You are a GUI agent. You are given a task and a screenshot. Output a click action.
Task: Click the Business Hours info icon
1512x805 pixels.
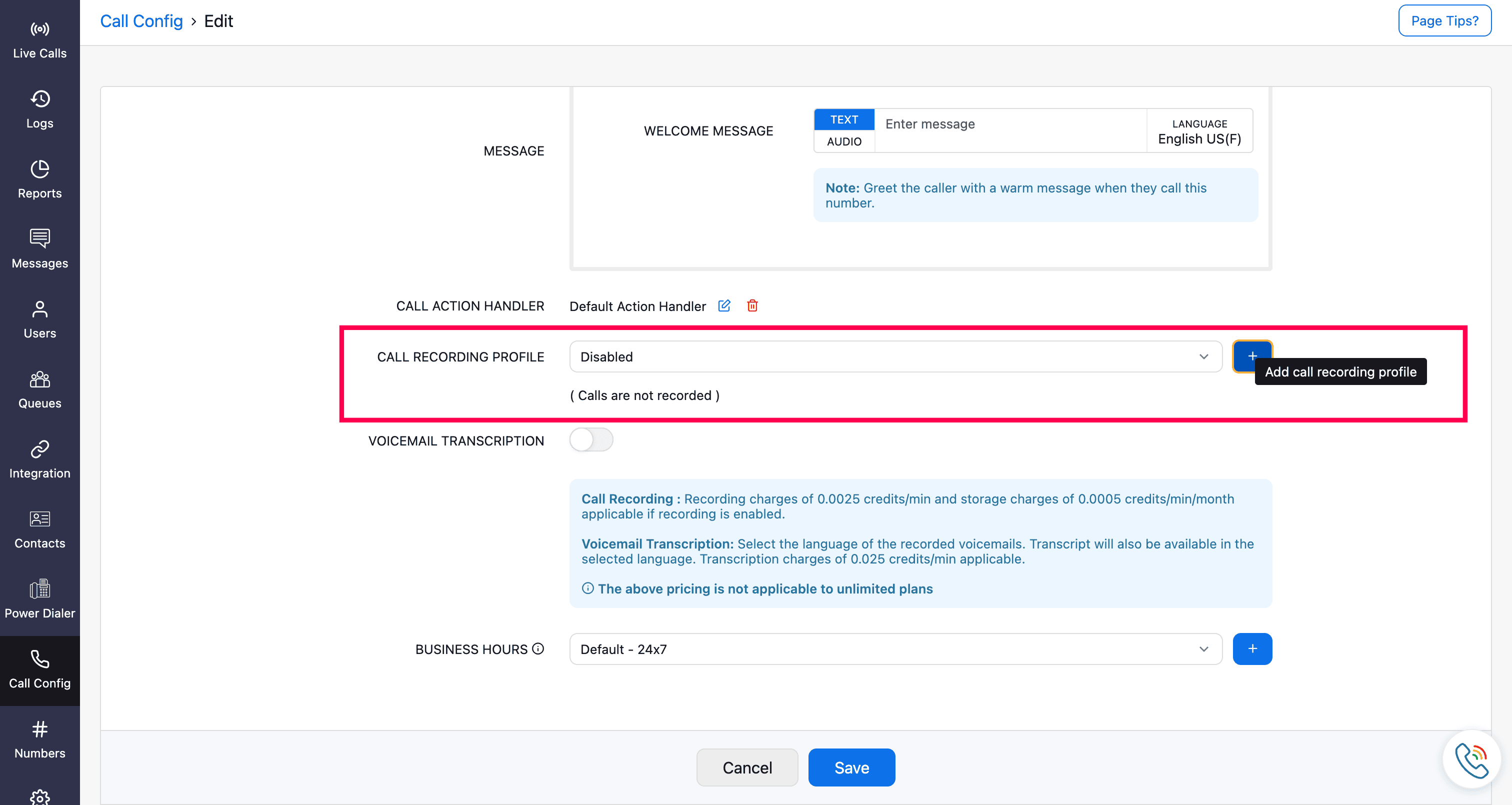538,649
